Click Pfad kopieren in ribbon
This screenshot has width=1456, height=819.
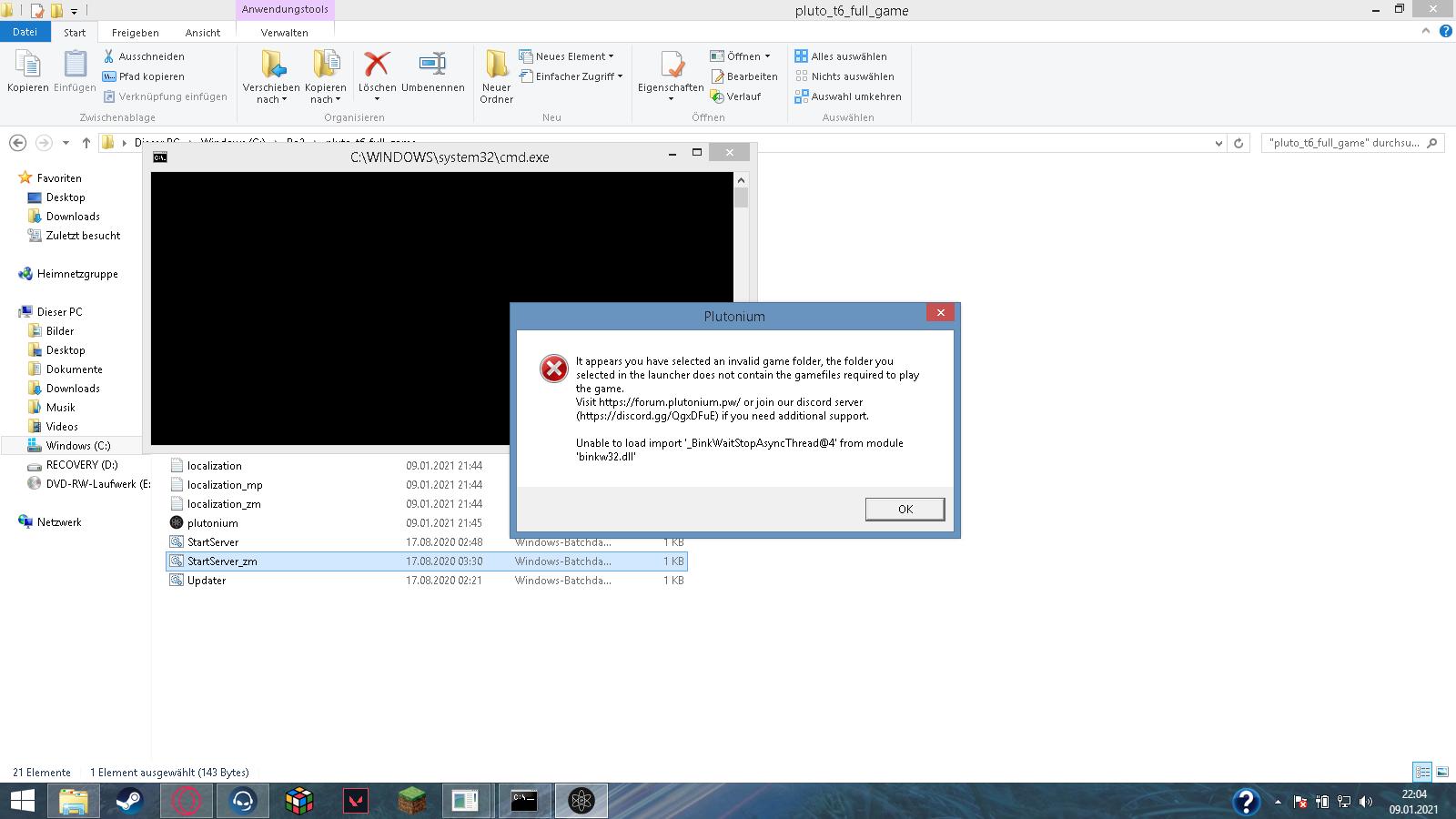(144, 76)
